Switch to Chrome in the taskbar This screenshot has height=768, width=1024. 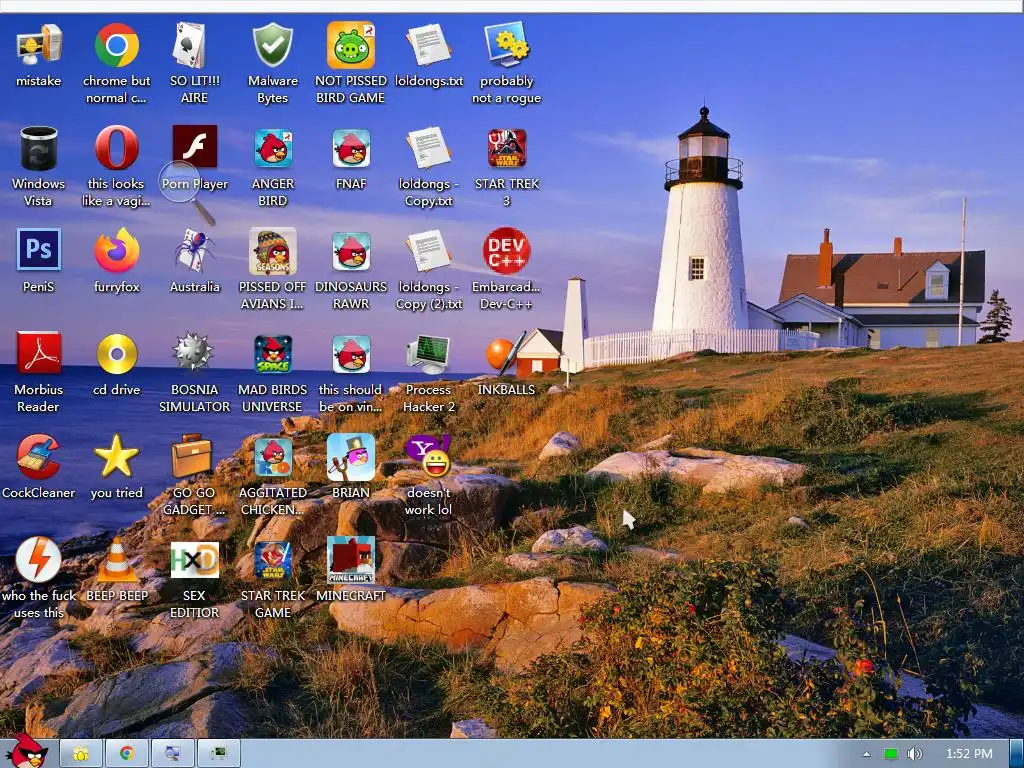pos(127,754)
